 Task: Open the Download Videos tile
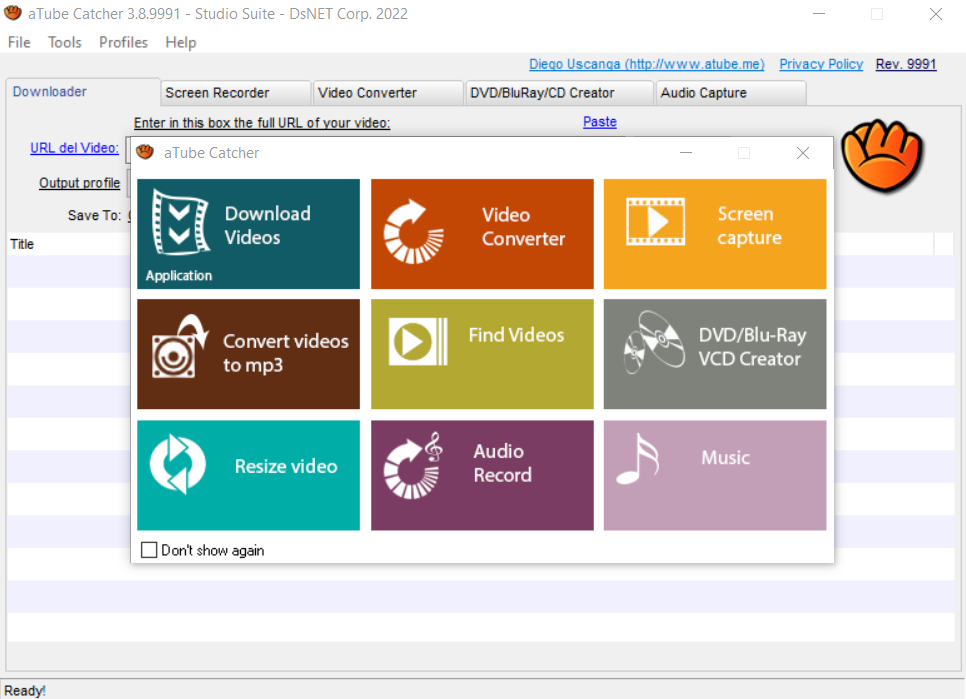[248, 234]
